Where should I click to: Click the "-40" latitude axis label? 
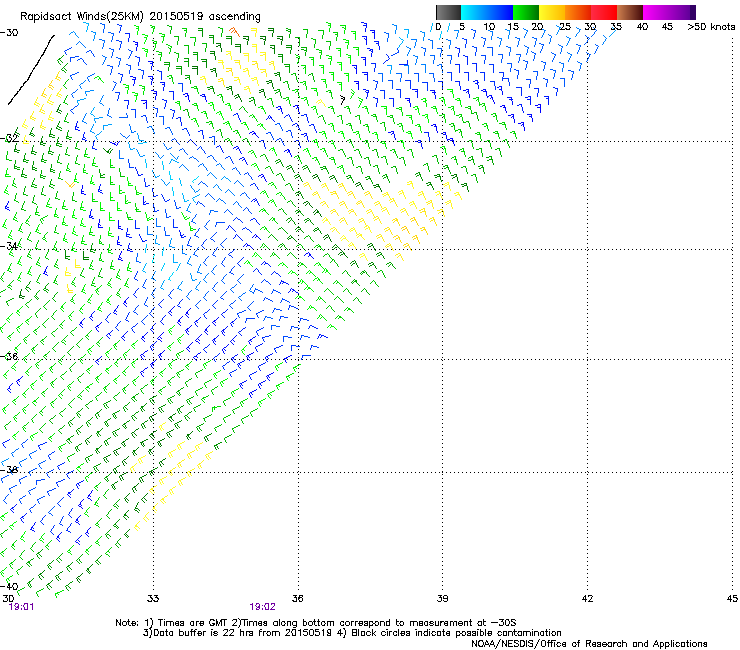(9, 587)
